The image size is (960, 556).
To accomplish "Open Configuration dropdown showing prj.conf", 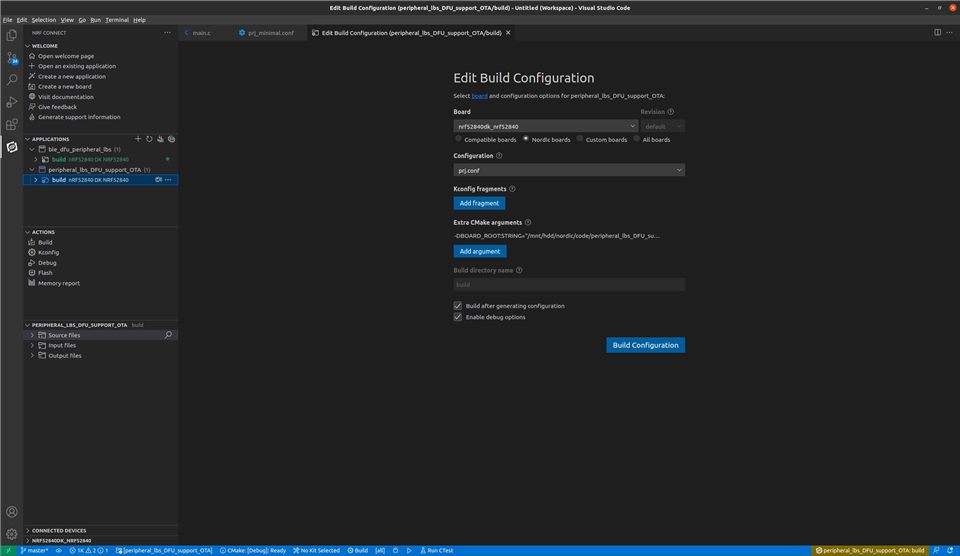I will point(569,170).
